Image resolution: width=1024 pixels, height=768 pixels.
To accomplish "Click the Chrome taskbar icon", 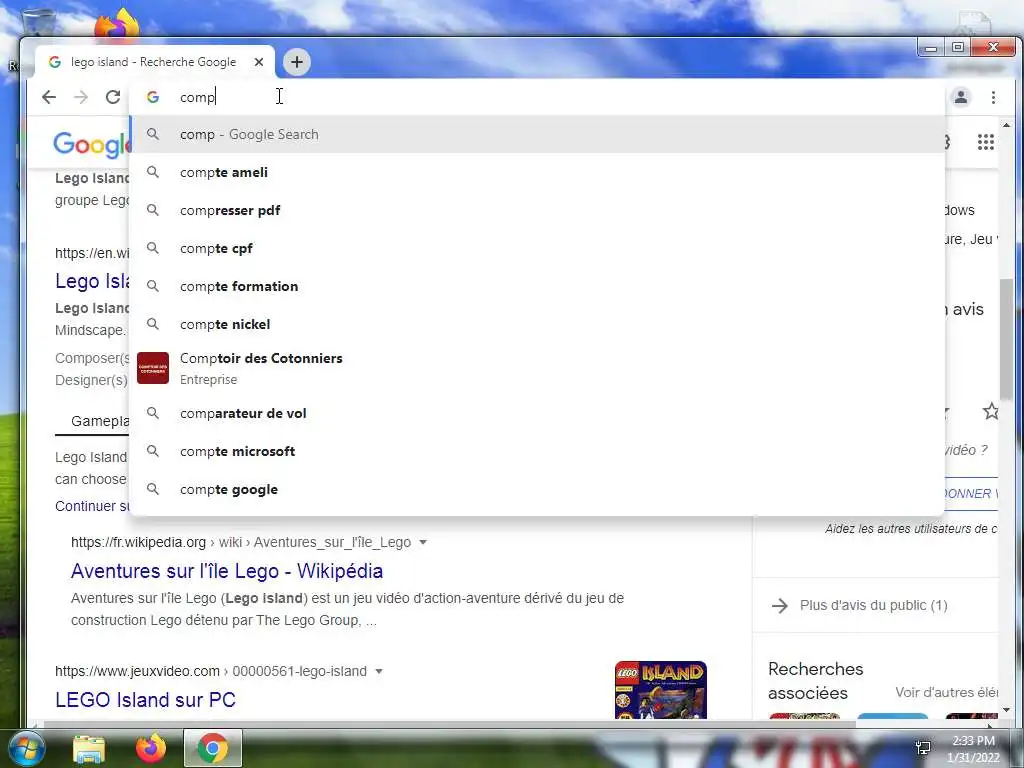I will 213,748.
